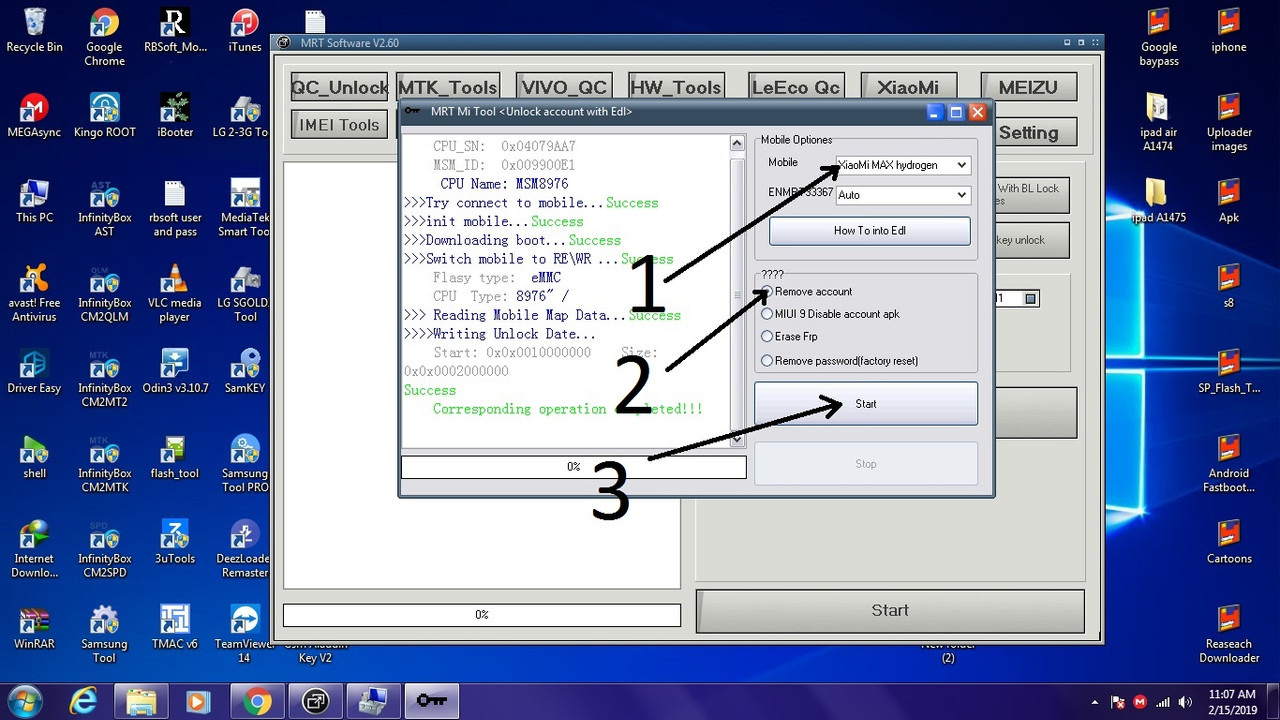Open the rbsoft user and pass file
This screenshot has width=1280, height=720.
(175, 207)
